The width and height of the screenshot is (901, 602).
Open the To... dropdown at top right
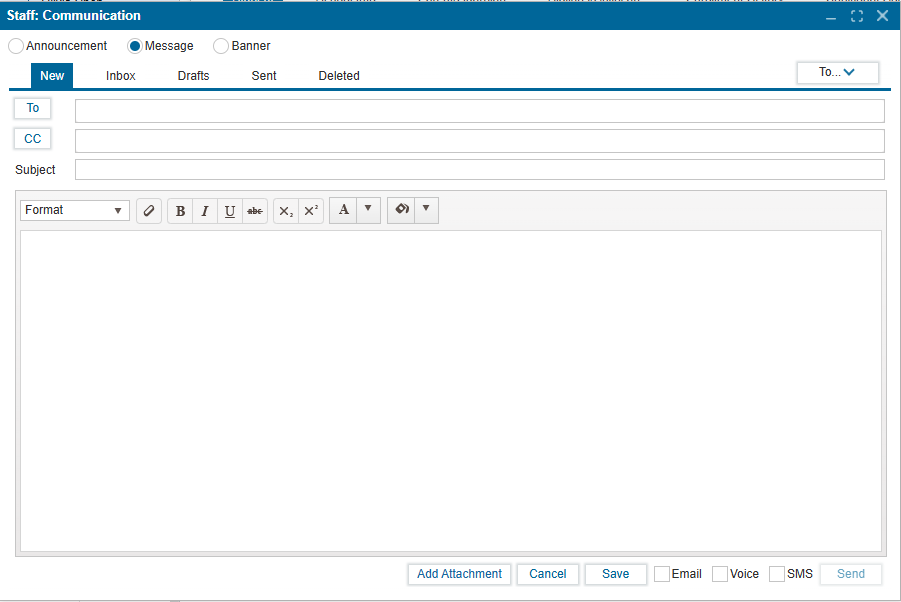[x=837, y=72]
